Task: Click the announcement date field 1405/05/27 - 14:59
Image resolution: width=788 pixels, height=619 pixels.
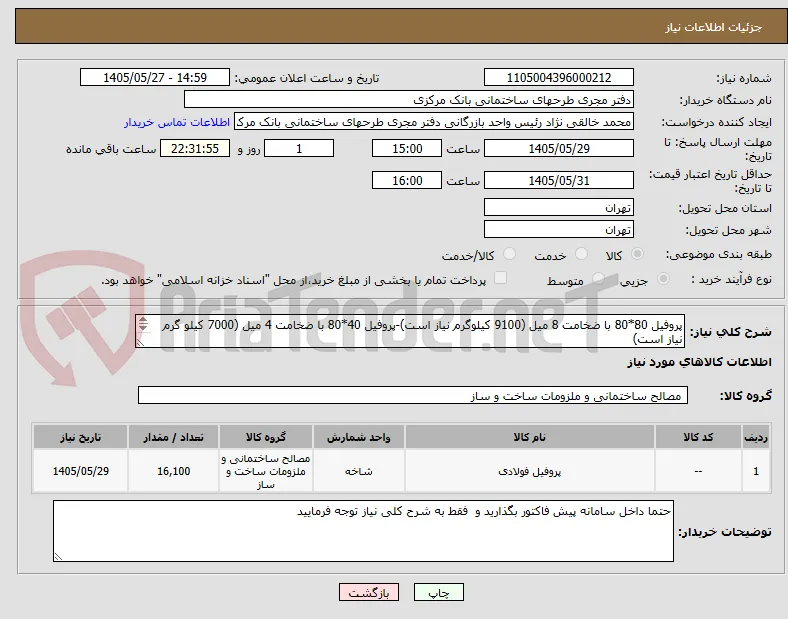Action: 155,78
